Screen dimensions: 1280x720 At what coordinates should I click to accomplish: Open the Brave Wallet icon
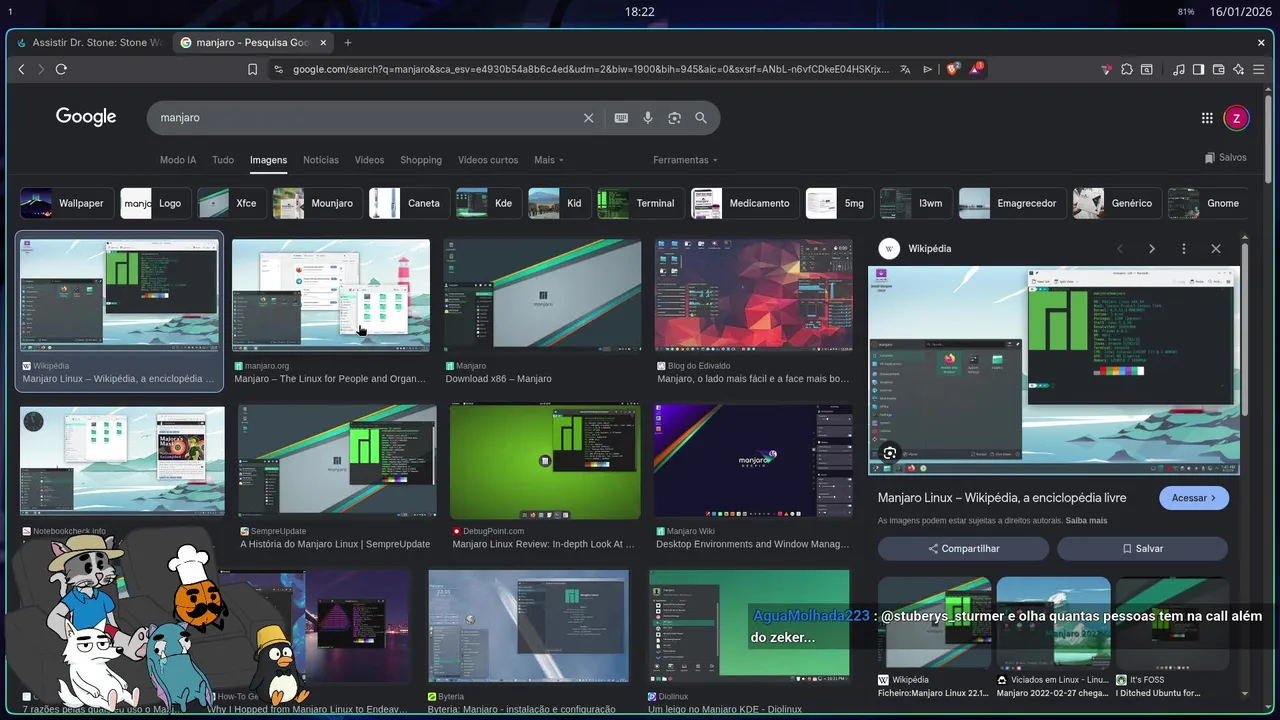pos(1218,69)
